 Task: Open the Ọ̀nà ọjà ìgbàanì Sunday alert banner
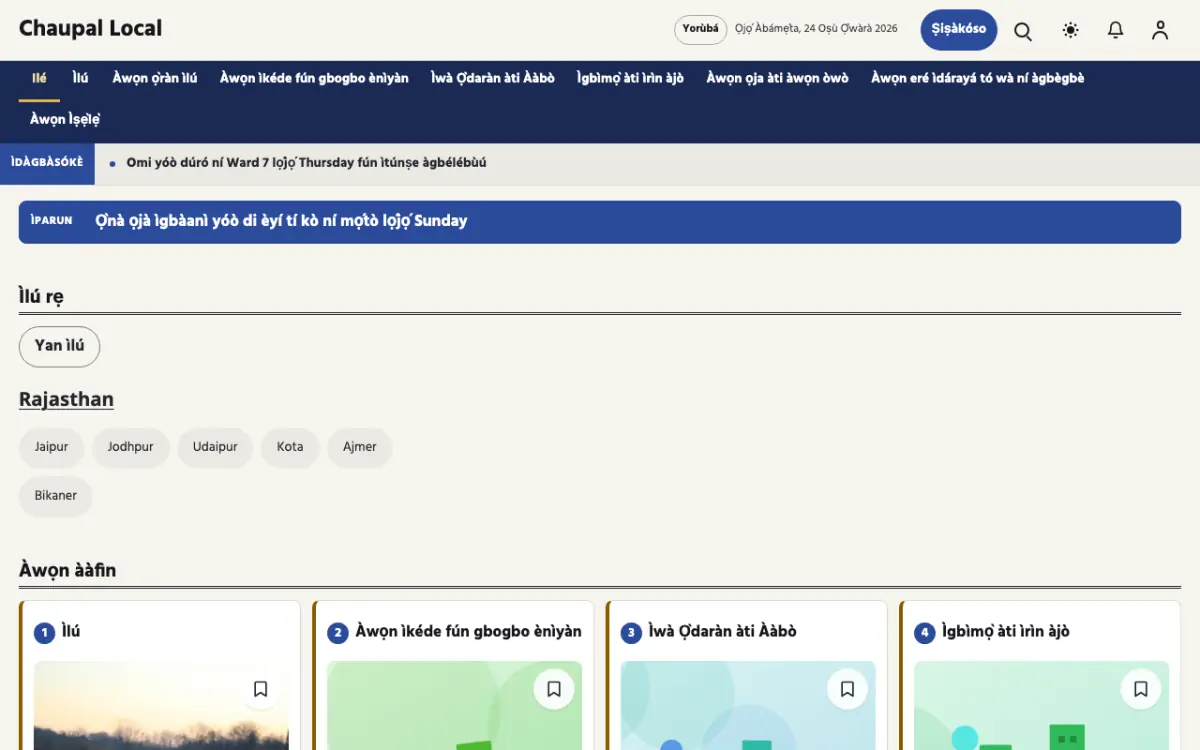(600, 221)
